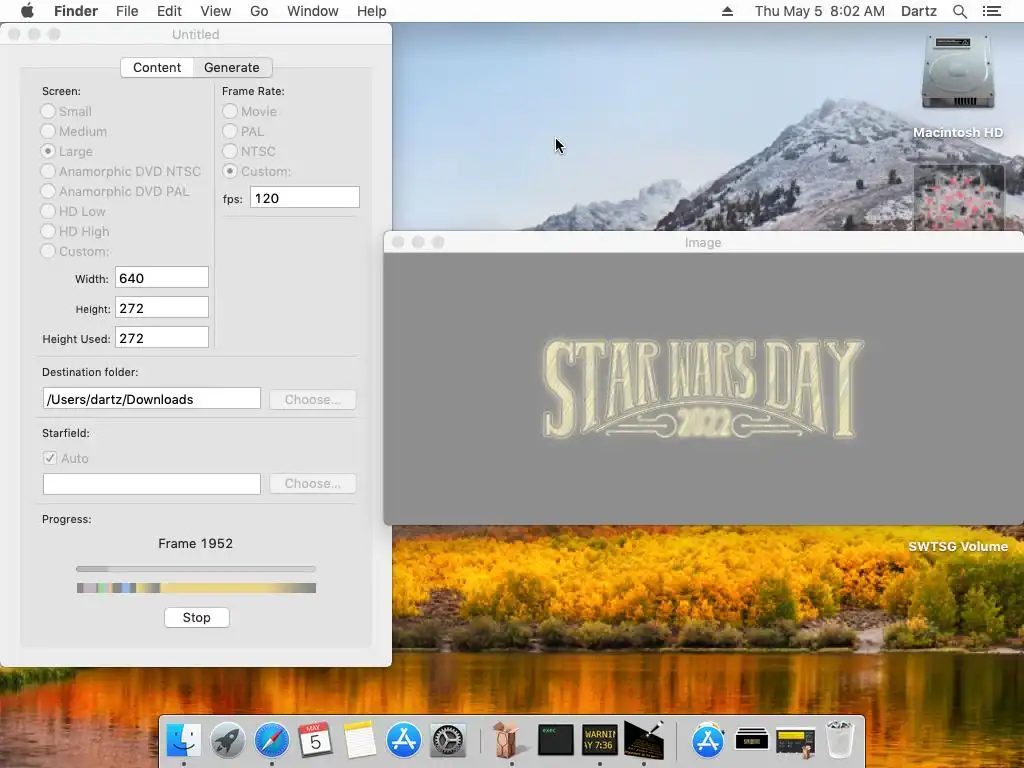Viewport: 1024px width, 768px height.
Task: Open the Window menu
Action: click(313, 11)
